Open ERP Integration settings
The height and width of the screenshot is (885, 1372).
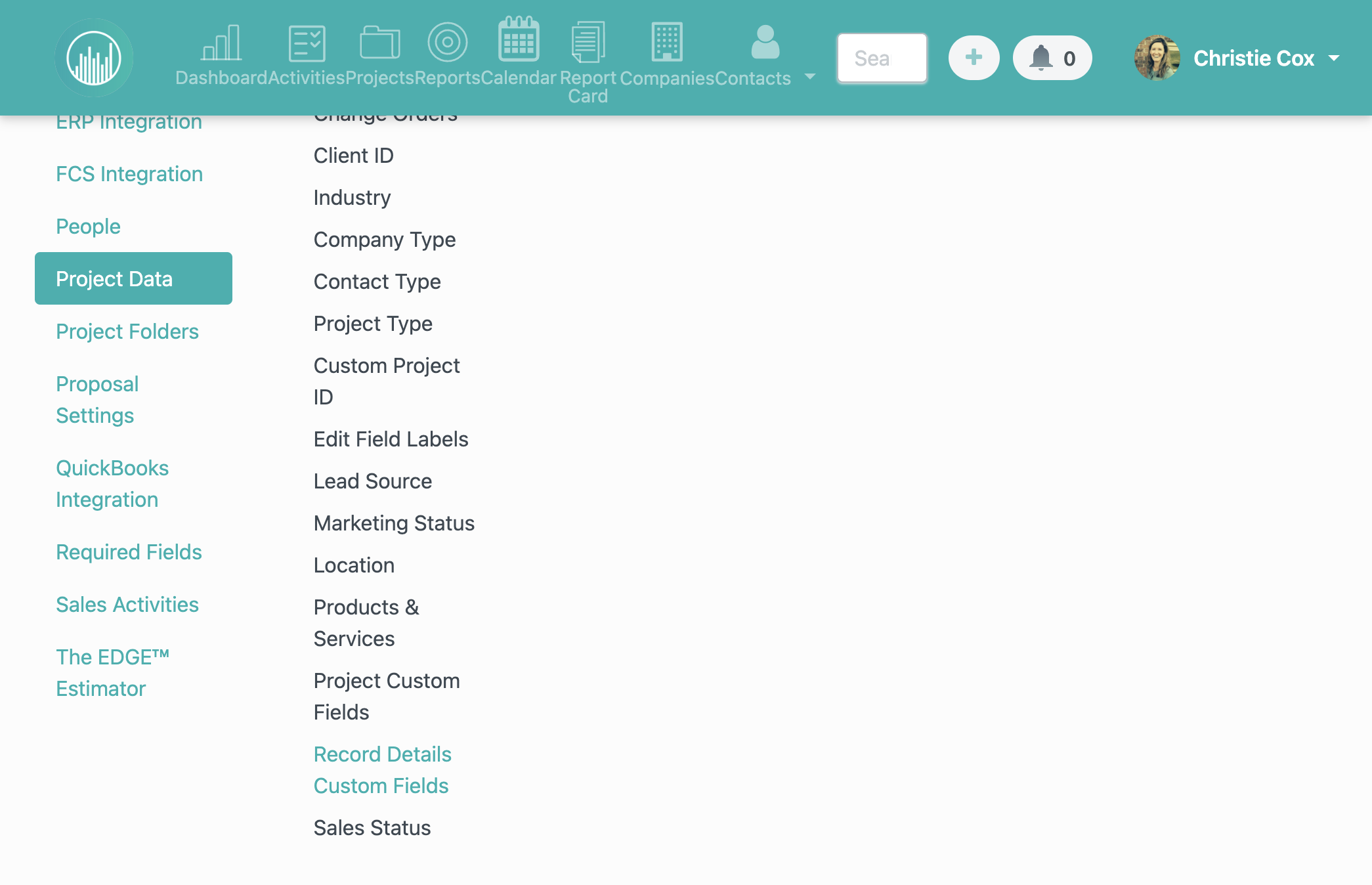coord(129,121)
